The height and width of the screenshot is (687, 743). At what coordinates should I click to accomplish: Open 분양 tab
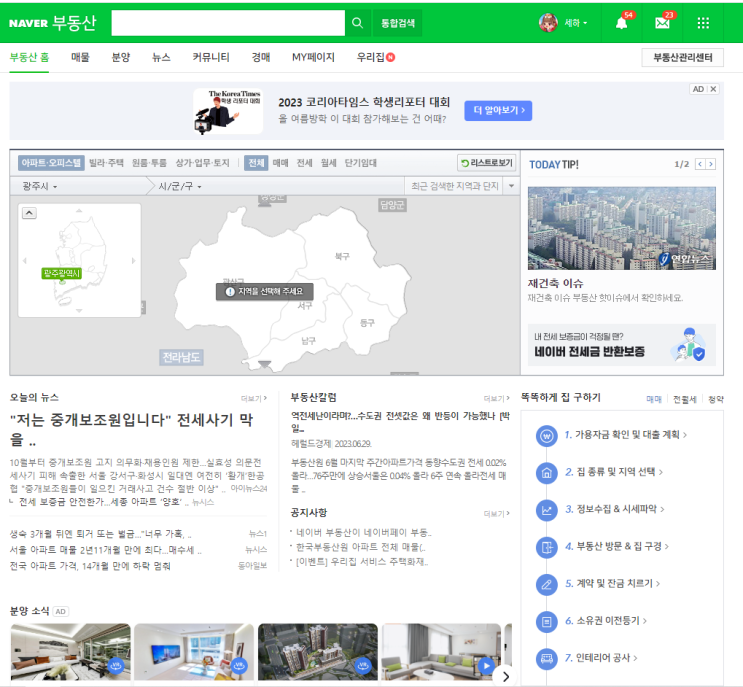click(121, 57)
